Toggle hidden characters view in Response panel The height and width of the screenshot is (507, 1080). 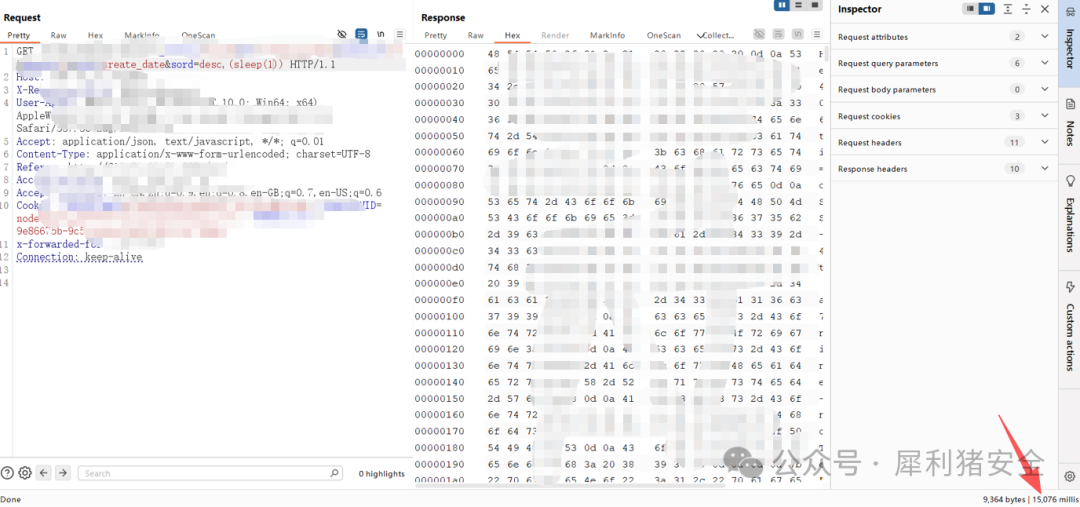[x=759, y=34]
